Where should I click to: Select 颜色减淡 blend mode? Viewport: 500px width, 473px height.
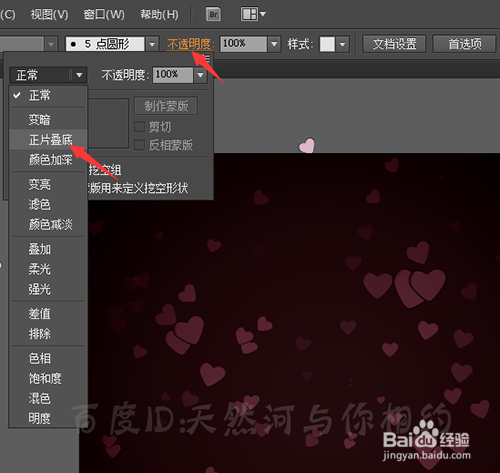(48, 225)
